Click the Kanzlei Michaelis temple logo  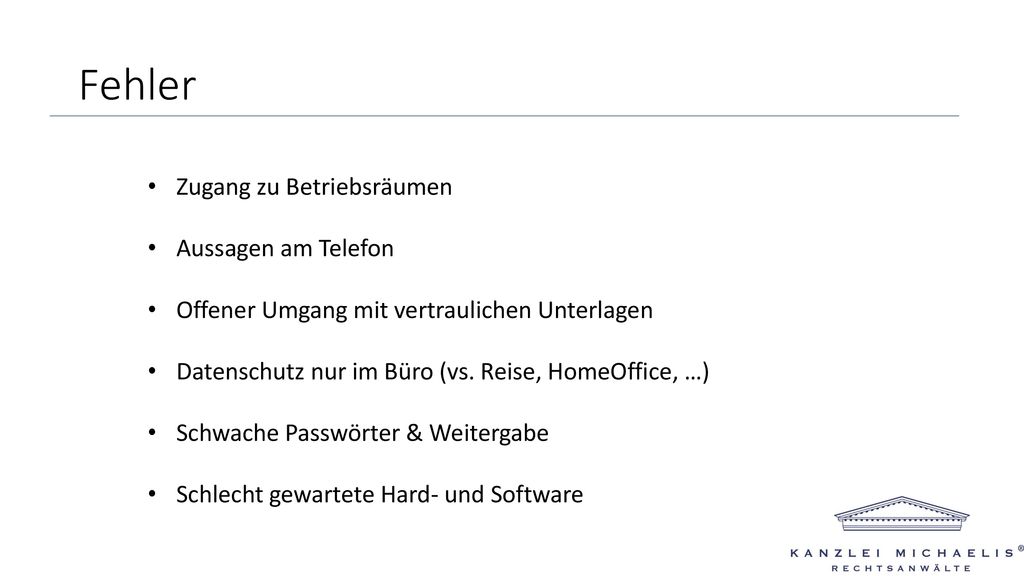pos(901,513)
